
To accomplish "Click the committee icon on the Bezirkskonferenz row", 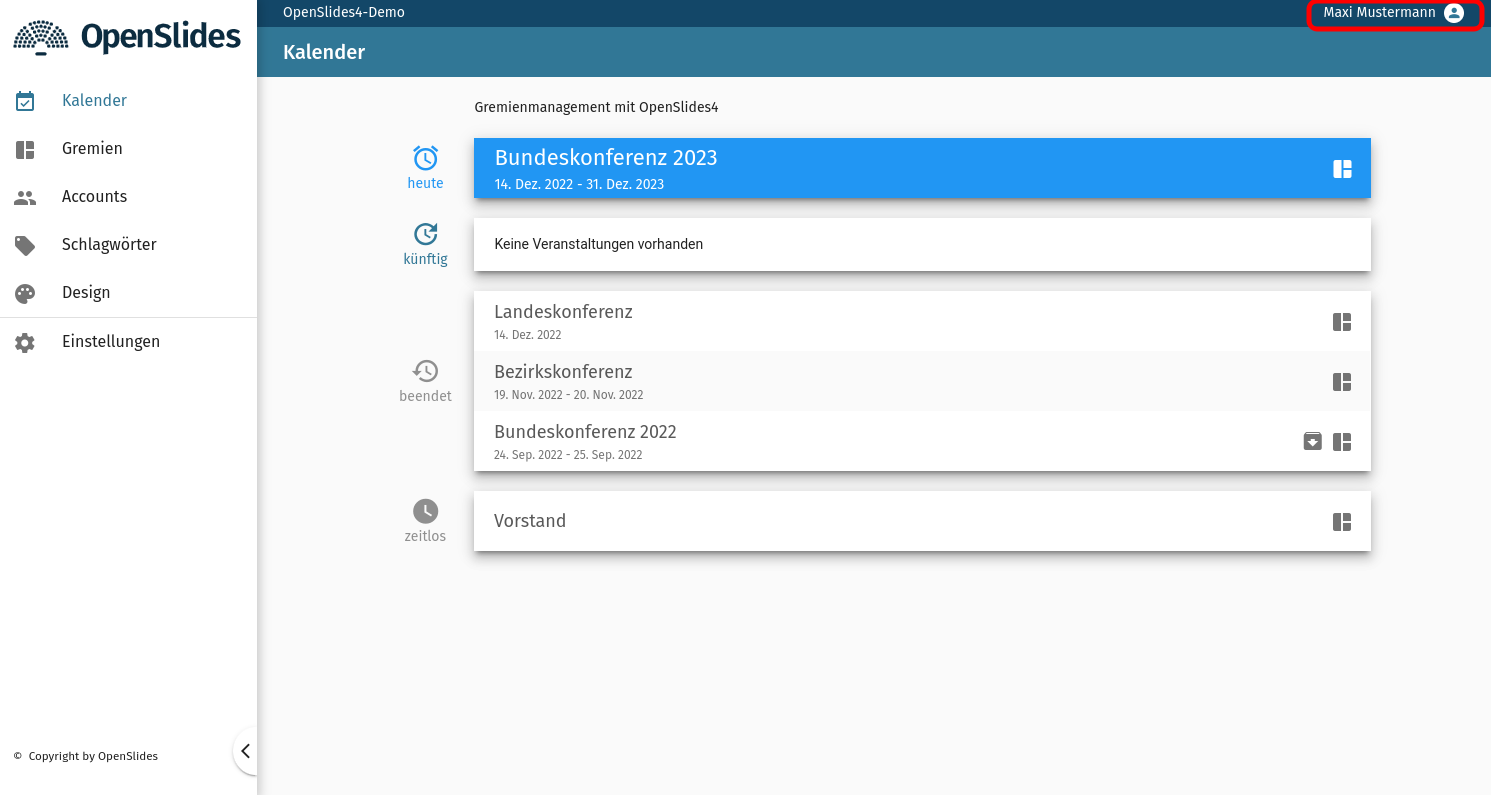I will [1342, 382].
